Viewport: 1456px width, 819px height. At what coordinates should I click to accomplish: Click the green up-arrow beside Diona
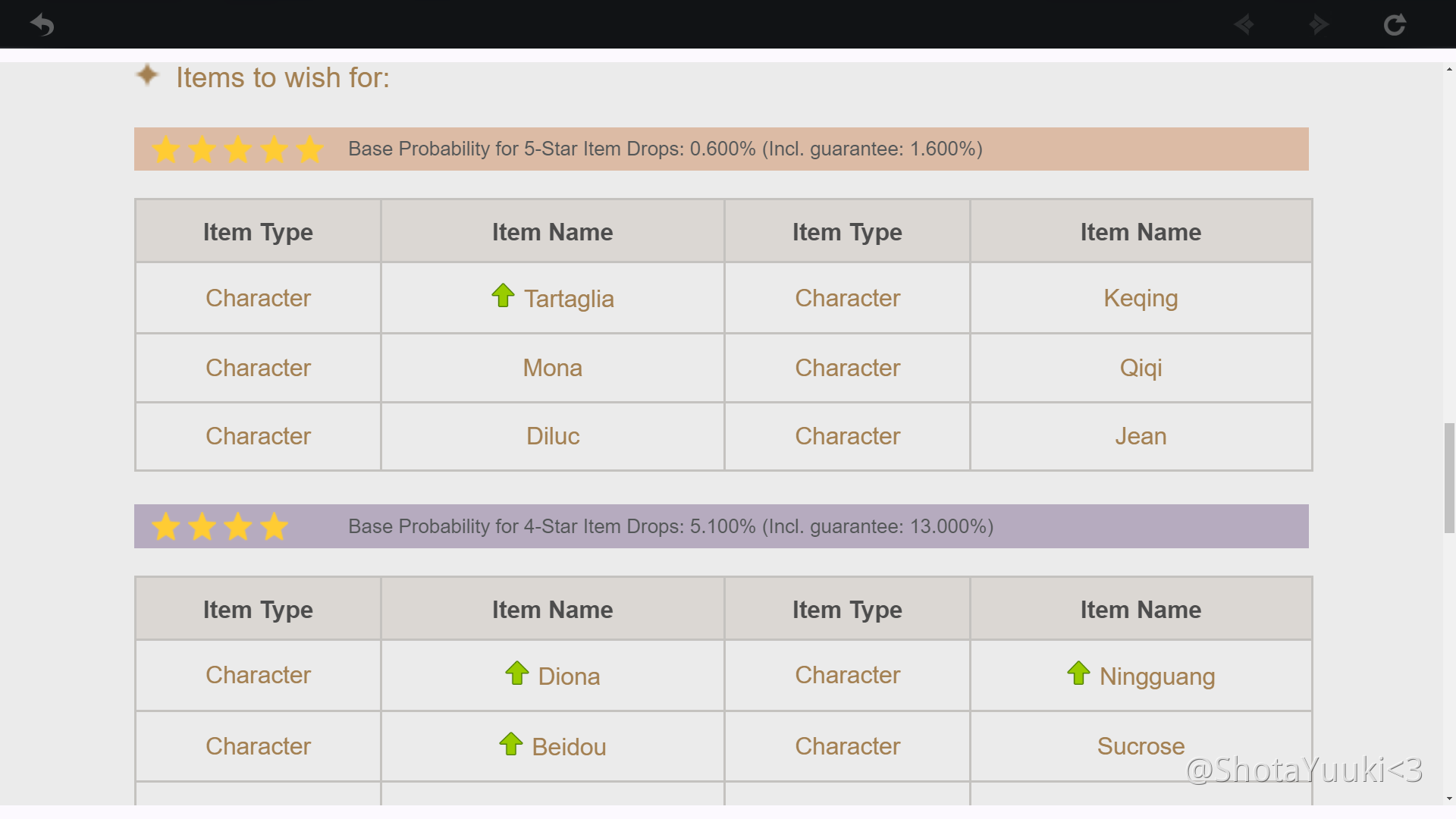click(x=517, y=673)
